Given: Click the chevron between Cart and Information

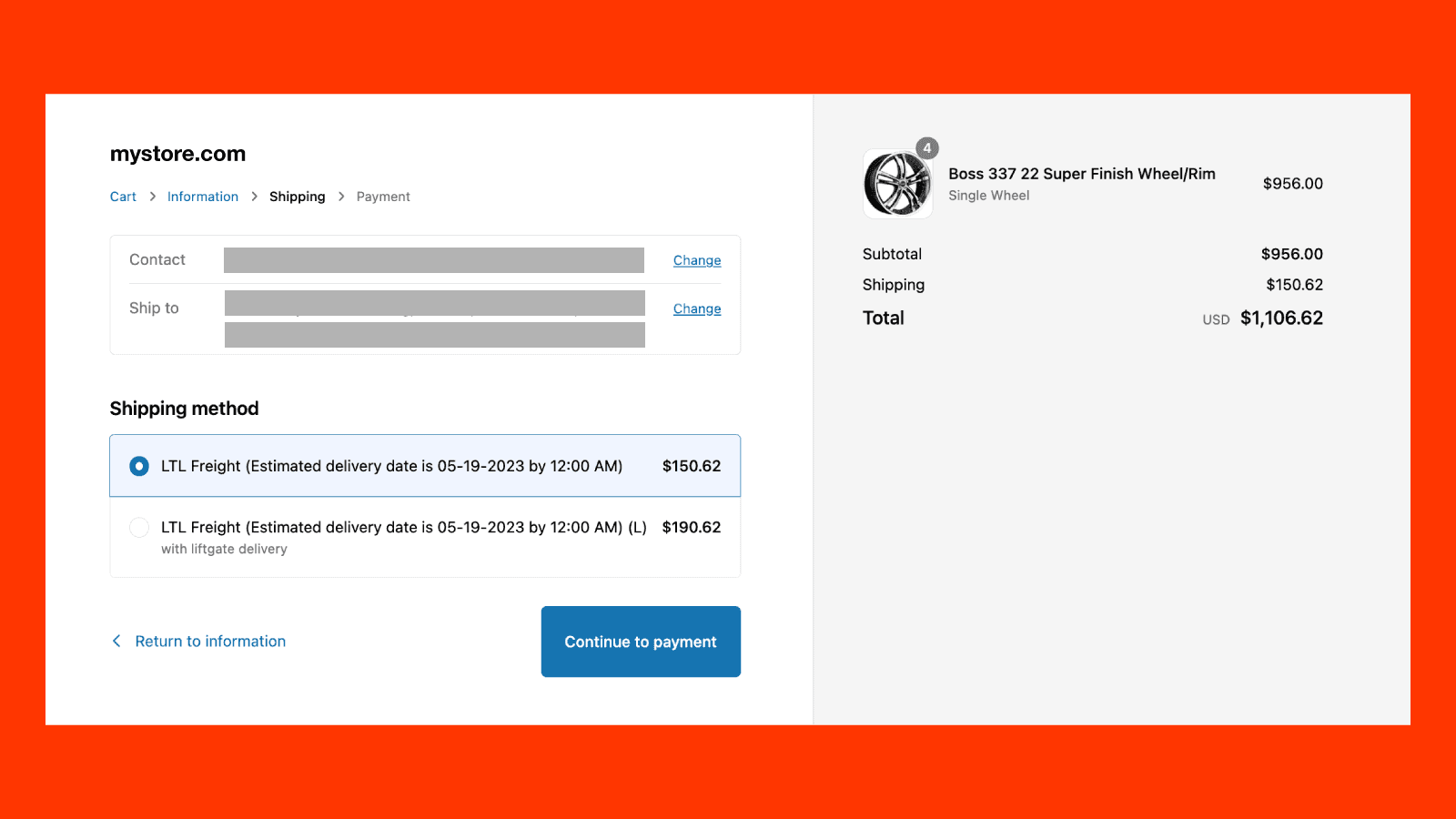Looking at the screenshot, I should pyautogui.click(x=151, y=196).
